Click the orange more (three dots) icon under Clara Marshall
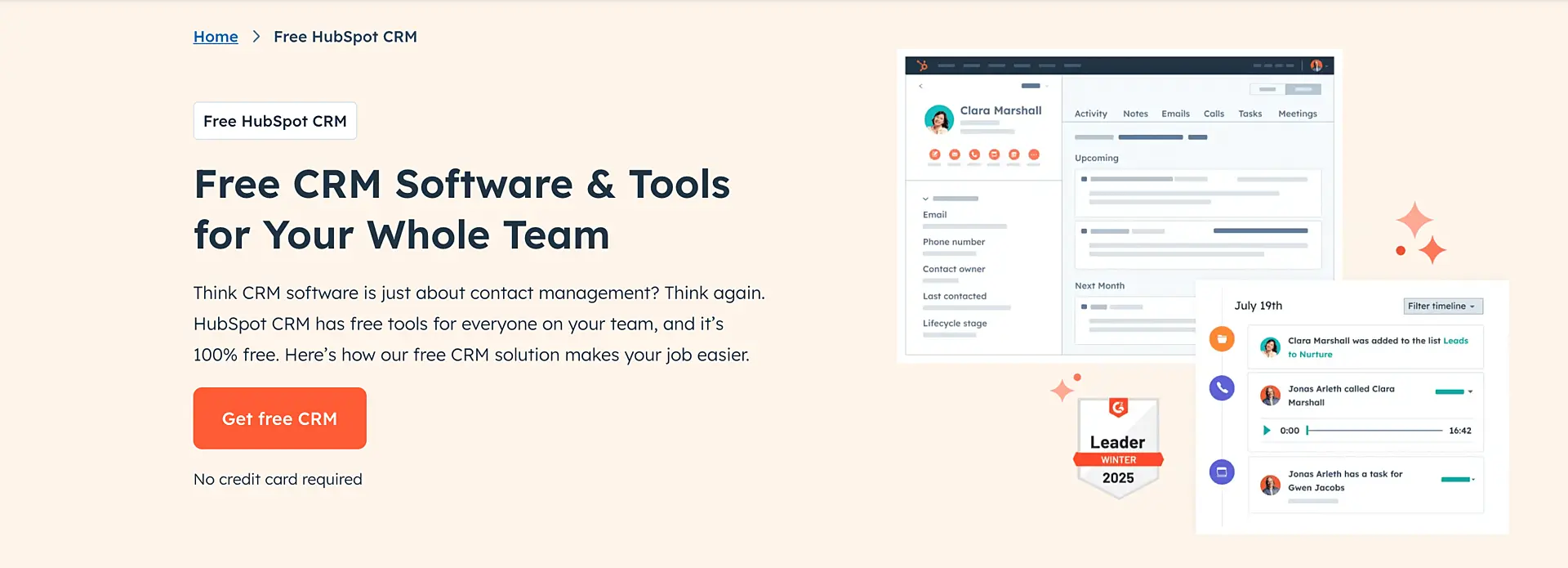The image size is (1568, 568). [1034, 154]
